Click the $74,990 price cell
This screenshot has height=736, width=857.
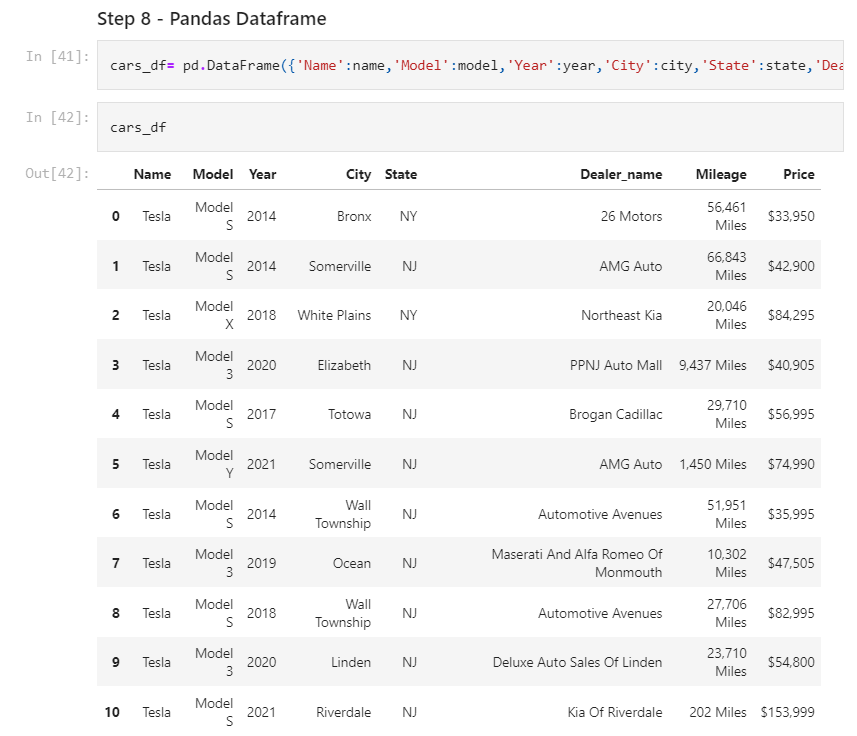(x=791, y=464)
